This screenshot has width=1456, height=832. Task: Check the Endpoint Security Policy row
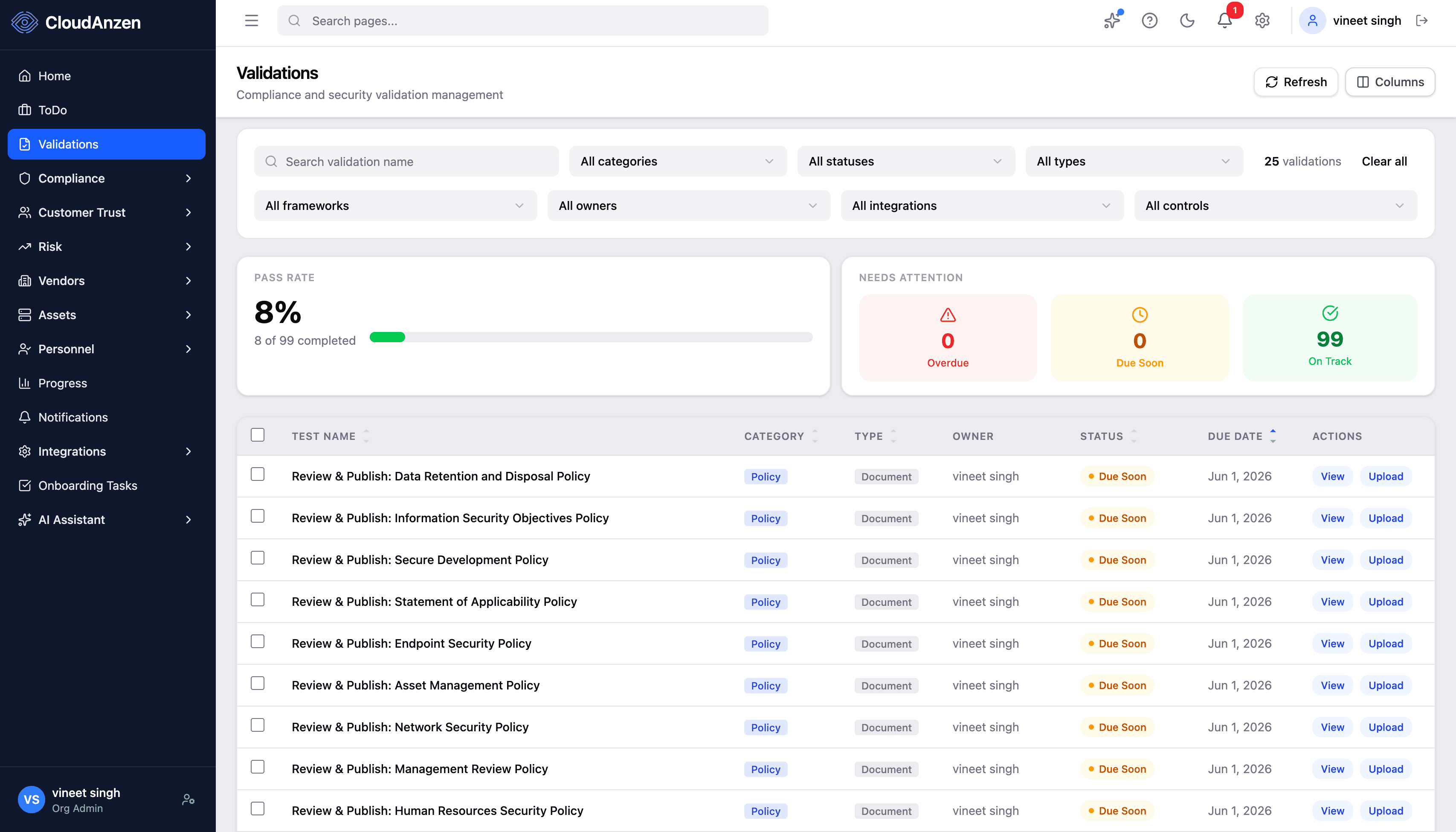pos(258,641)
